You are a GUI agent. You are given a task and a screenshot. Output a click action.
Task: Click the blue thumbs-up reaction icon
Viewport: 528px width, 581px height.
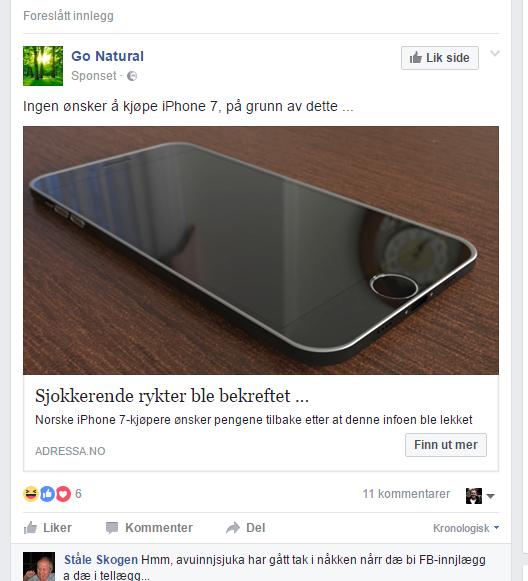click(x=47, y=494)
